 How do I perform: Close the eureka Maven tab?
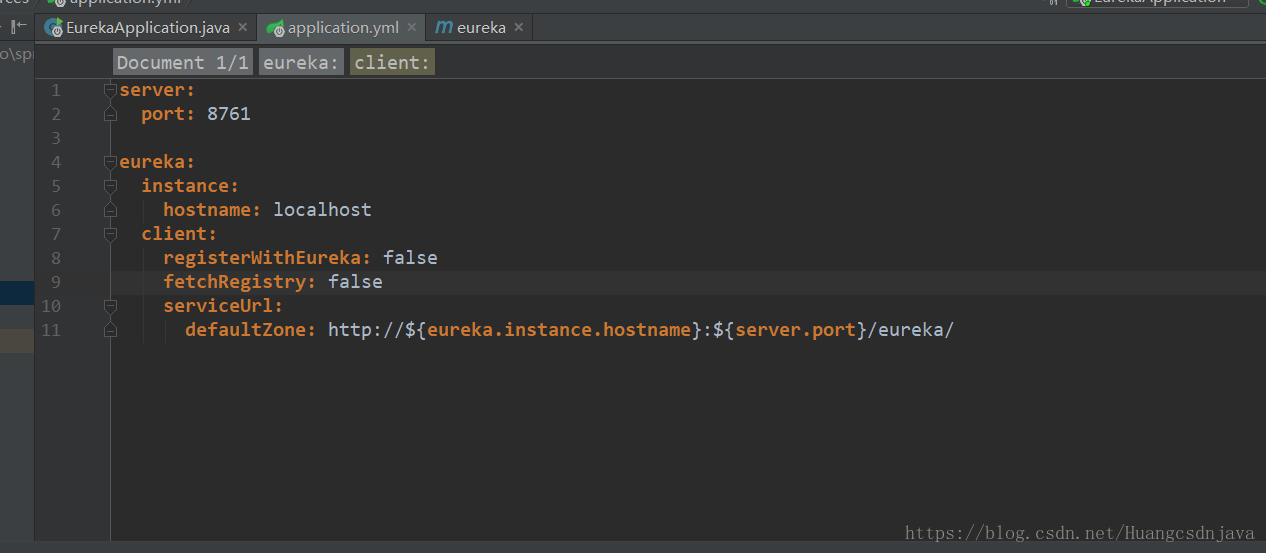(518, 28)
